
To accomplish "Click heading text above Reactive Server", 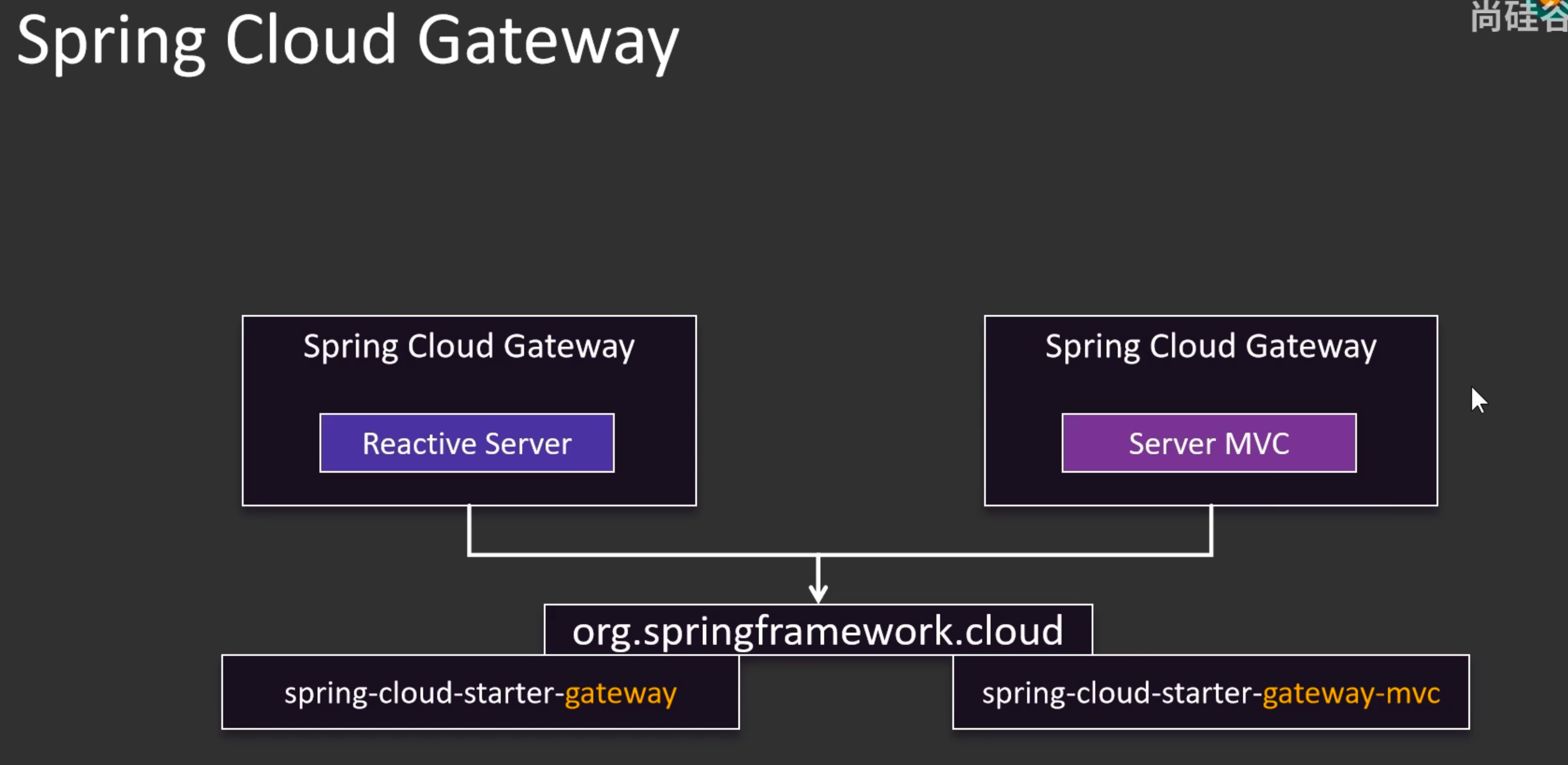I will click(x=469, y=346).
